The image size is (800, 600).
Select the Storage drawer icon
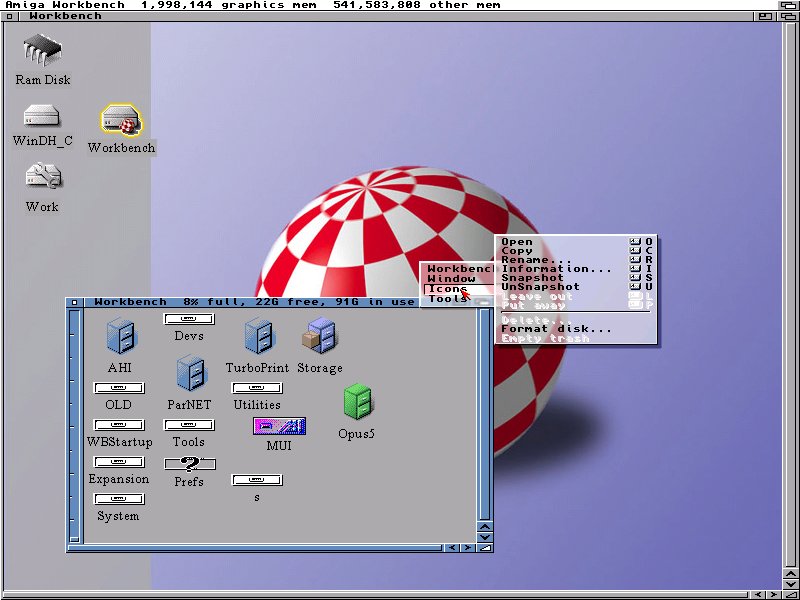(319, 336)
